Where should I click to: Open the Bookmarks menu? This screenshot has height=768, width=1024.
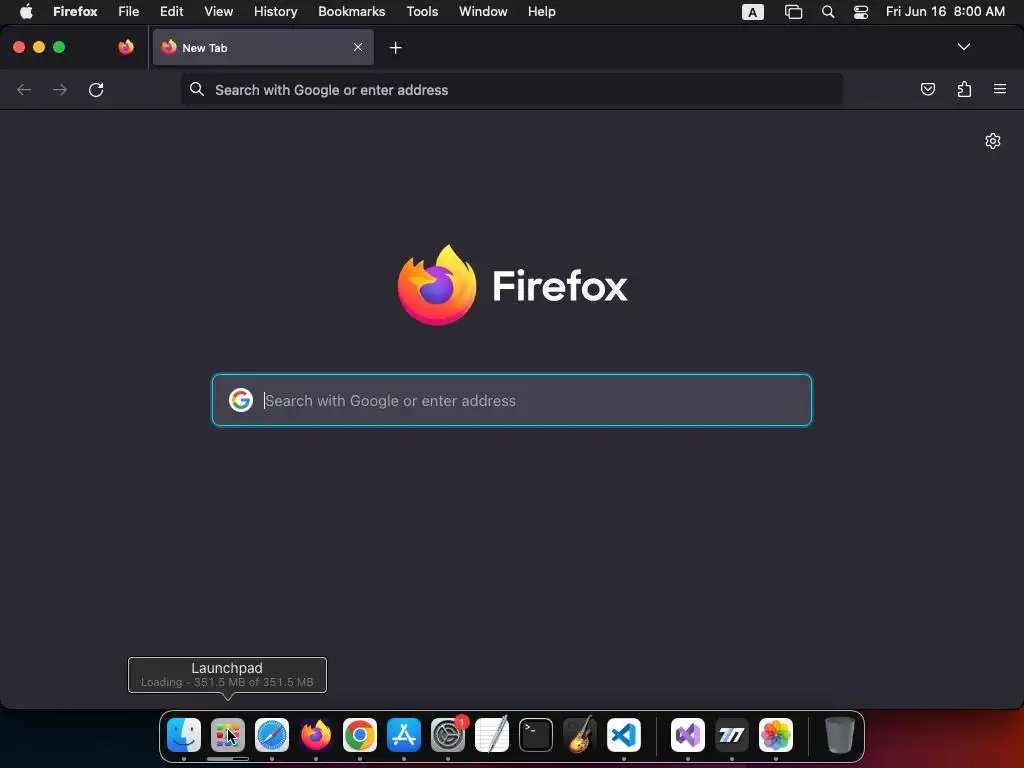(x=351, y=11)
